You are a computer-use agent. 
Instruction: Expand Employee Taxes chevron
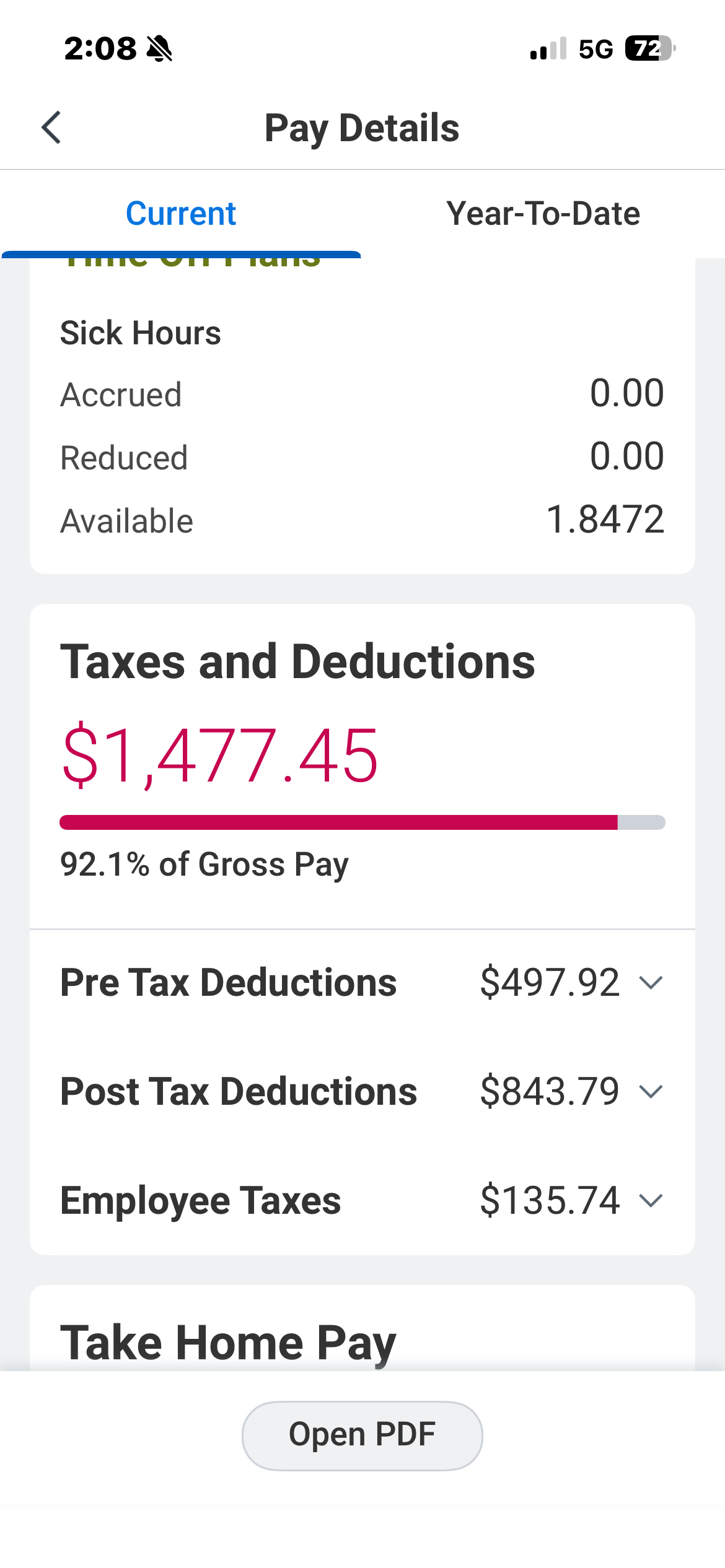[x=651, y=1201]
